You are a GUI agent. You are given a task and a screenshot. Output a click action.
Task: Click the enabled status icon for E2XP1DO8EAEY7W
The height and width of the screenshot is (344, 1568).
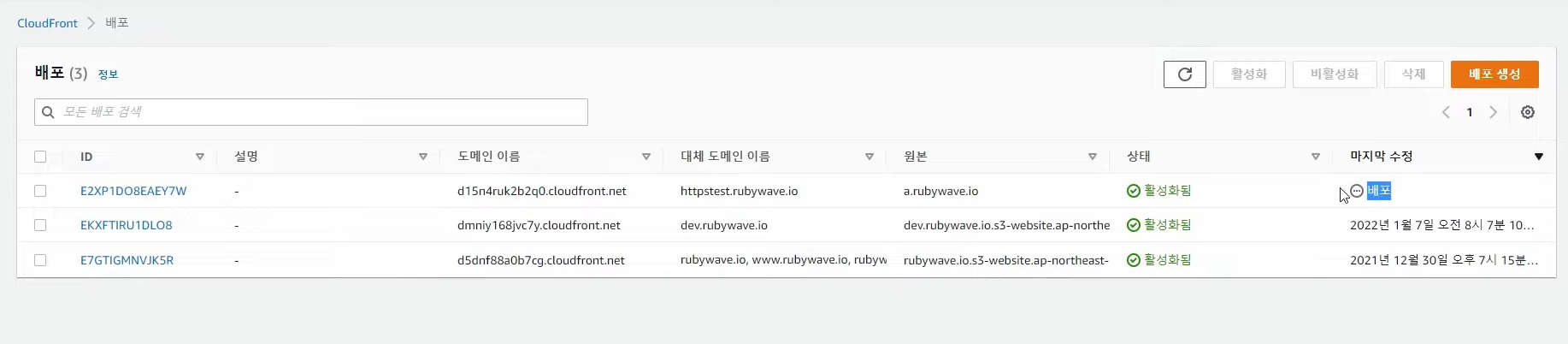pos(1134,191)
